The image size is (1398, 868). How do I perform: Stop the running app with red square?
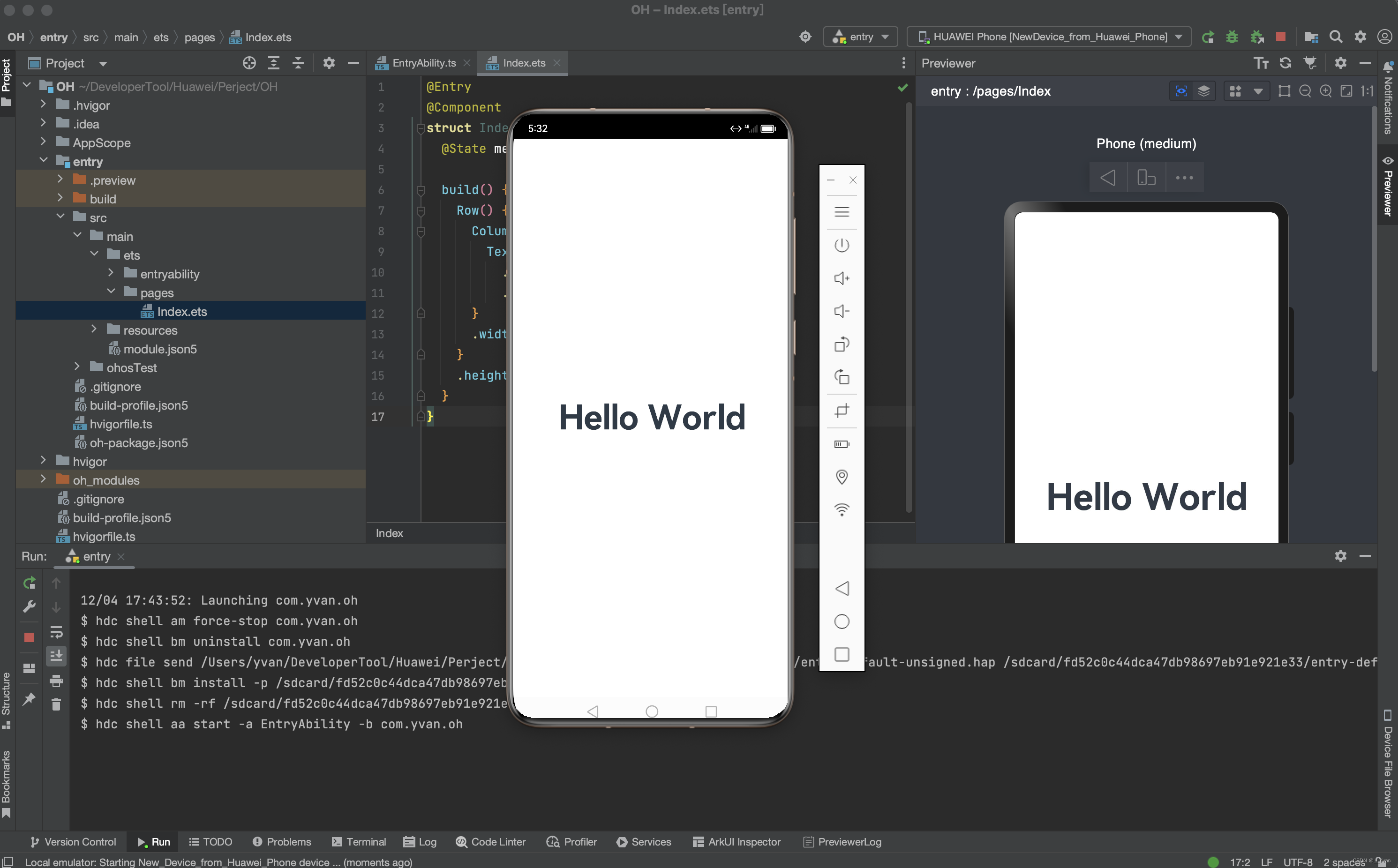1280,37
